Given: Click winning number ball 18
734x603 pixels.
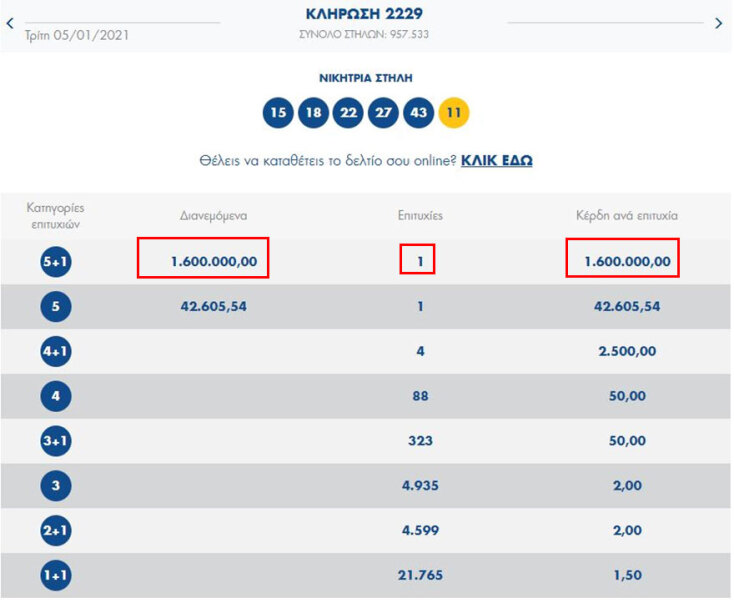Looking at the screenshot, I should (x=313, y=113).
